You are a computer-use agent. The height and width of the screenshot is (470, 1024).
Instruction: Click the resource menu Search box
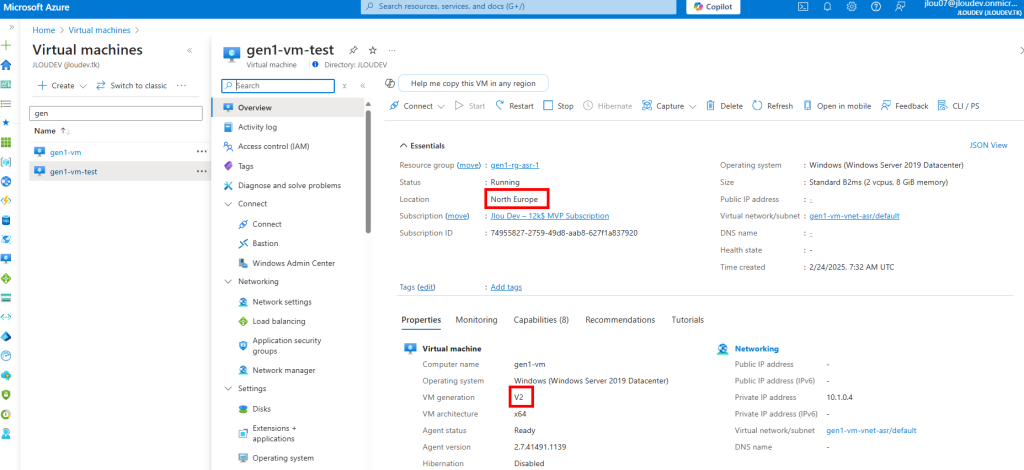tap(278, 86)
